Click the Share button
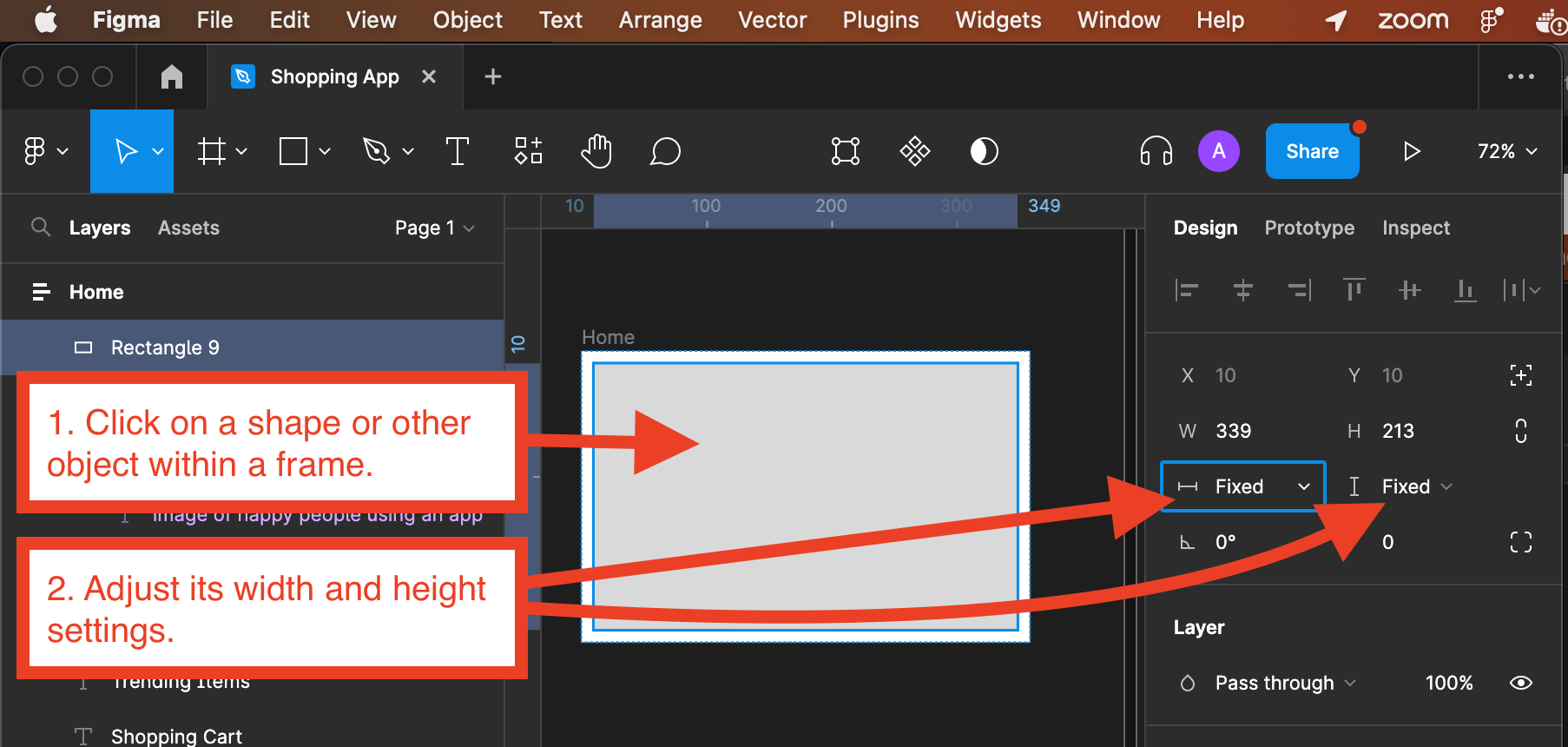 (1312, 151)
